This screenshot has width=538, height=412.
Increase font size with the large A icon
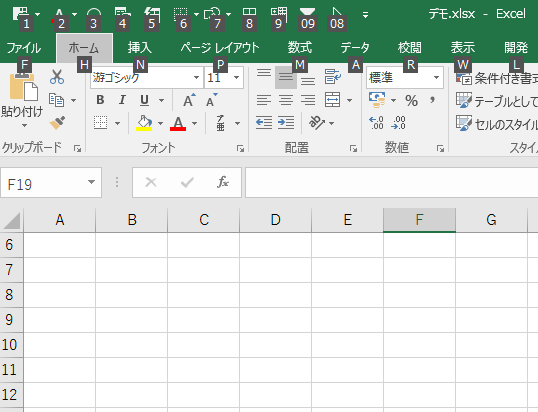click(x=189, y=100)
